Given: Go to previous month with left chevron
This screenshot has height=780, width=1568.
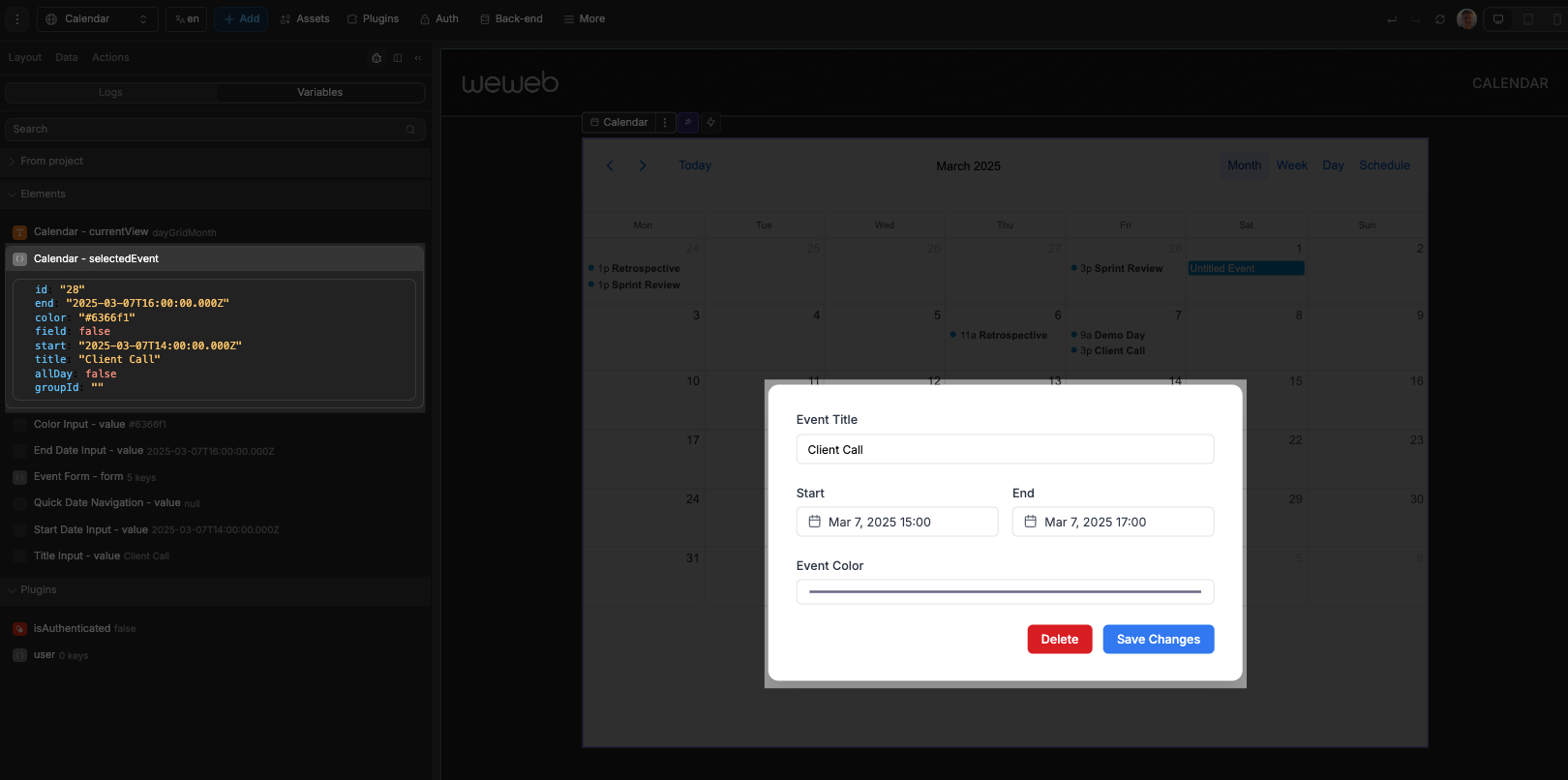Looking at the screenshot, I should point(610,165).
